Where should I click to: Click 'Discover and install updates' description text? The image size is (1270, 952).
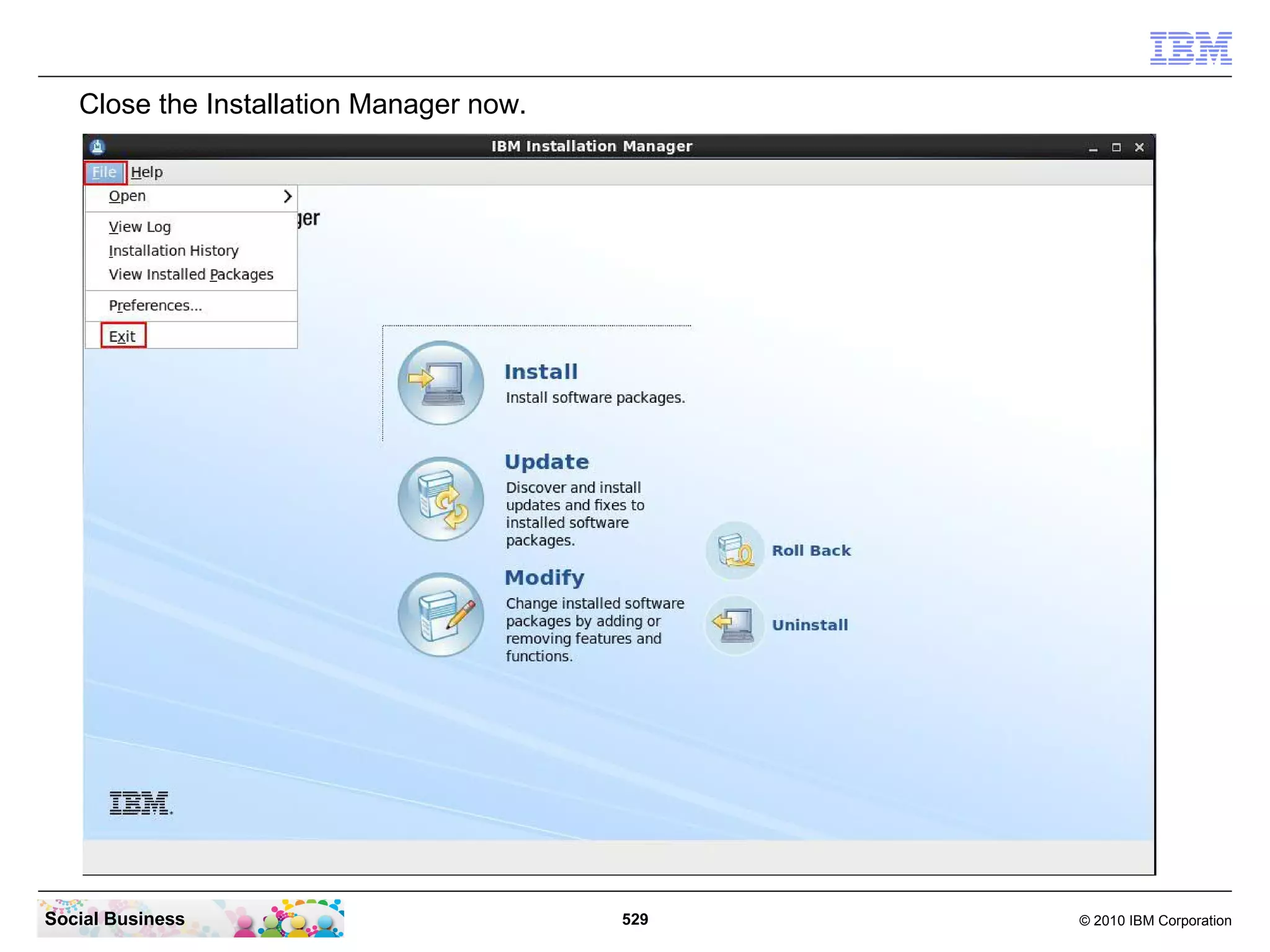pyautogui.click(x=575, y=514)
